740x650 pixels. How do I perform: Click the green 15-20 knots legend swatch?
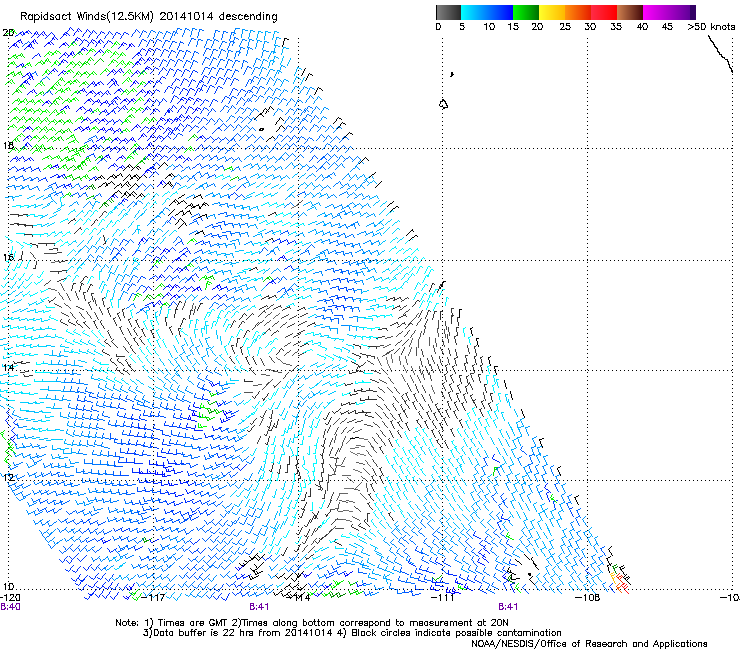pyautogui.click(x=526, y=12)
